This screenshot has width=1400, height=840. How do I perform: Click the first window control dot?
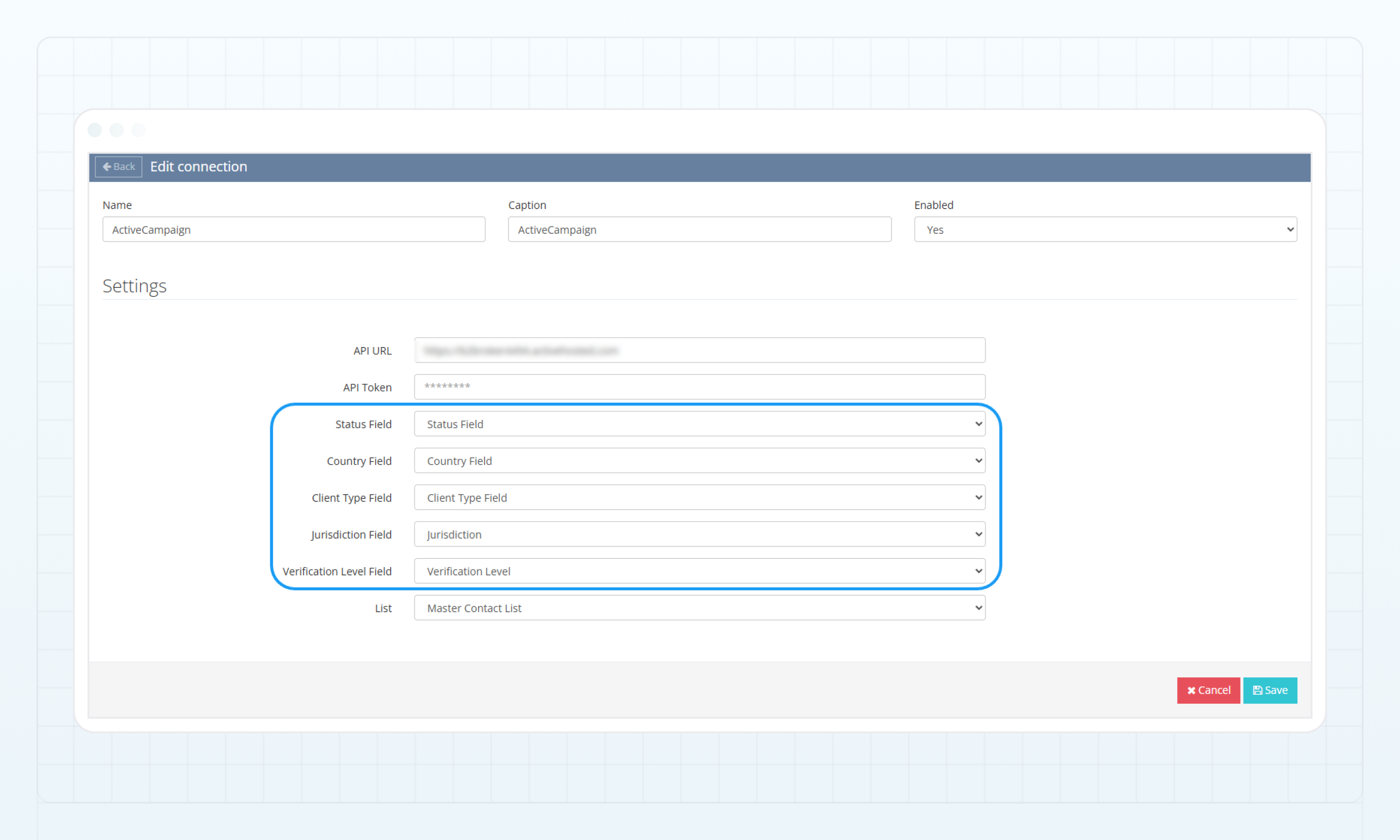coord(94,130)
